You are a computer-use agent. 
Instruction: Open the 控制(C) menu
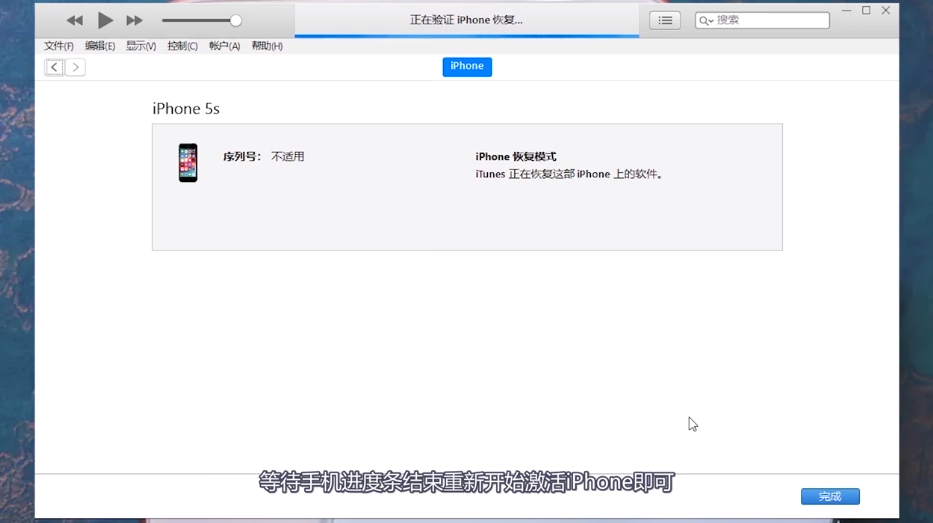[182, 46]
